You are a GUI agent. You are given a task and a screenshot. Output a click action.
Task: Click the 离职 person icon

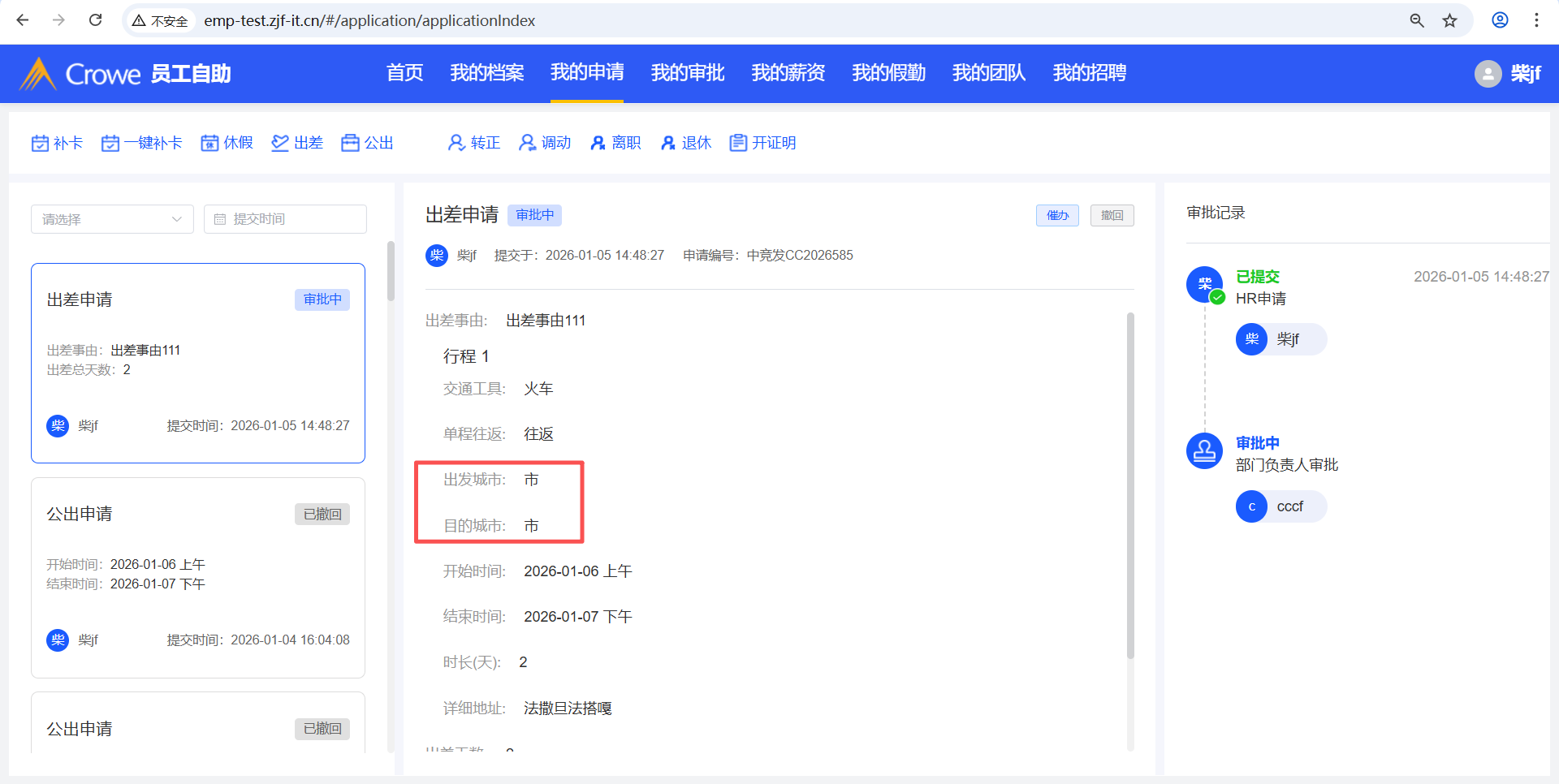point(598,143)
